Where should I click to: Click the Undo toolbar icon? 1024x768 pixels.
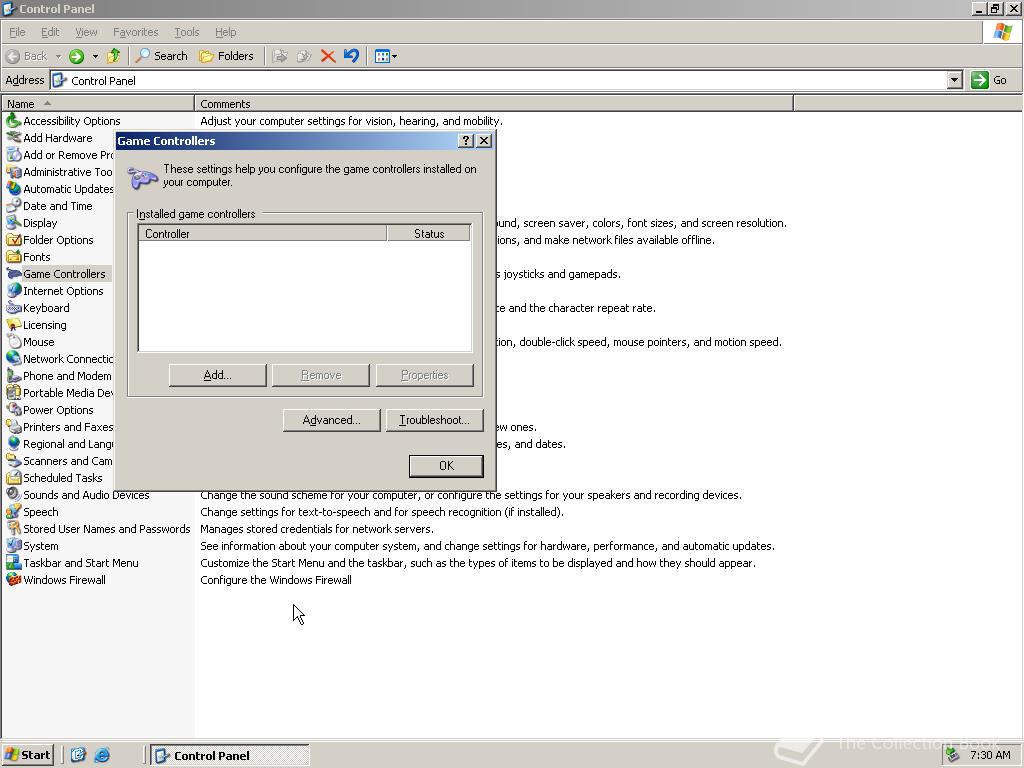click(x=351, y=56)
